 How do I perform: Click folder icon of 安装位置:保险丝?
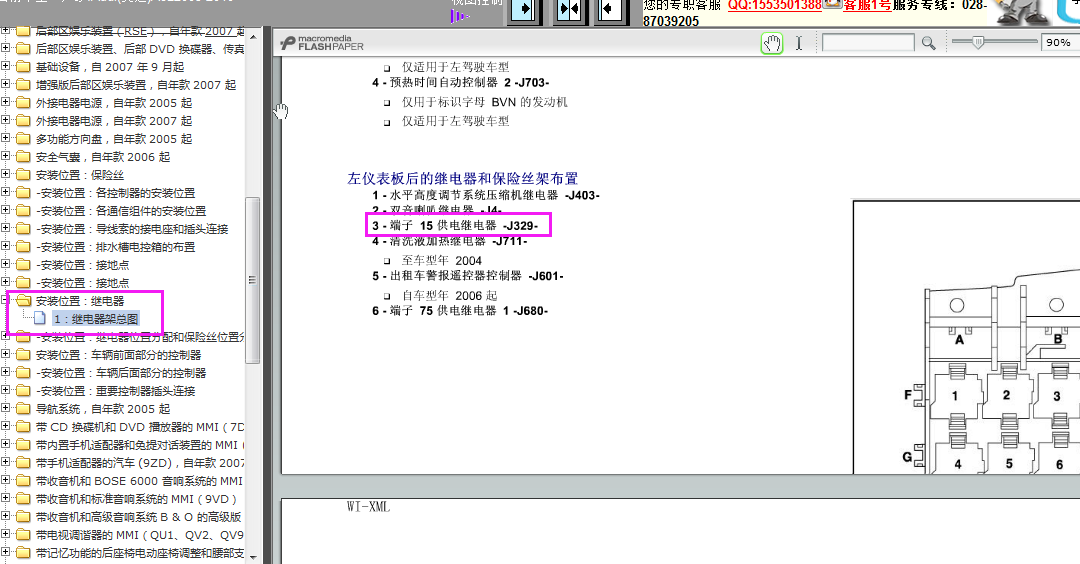23,175
